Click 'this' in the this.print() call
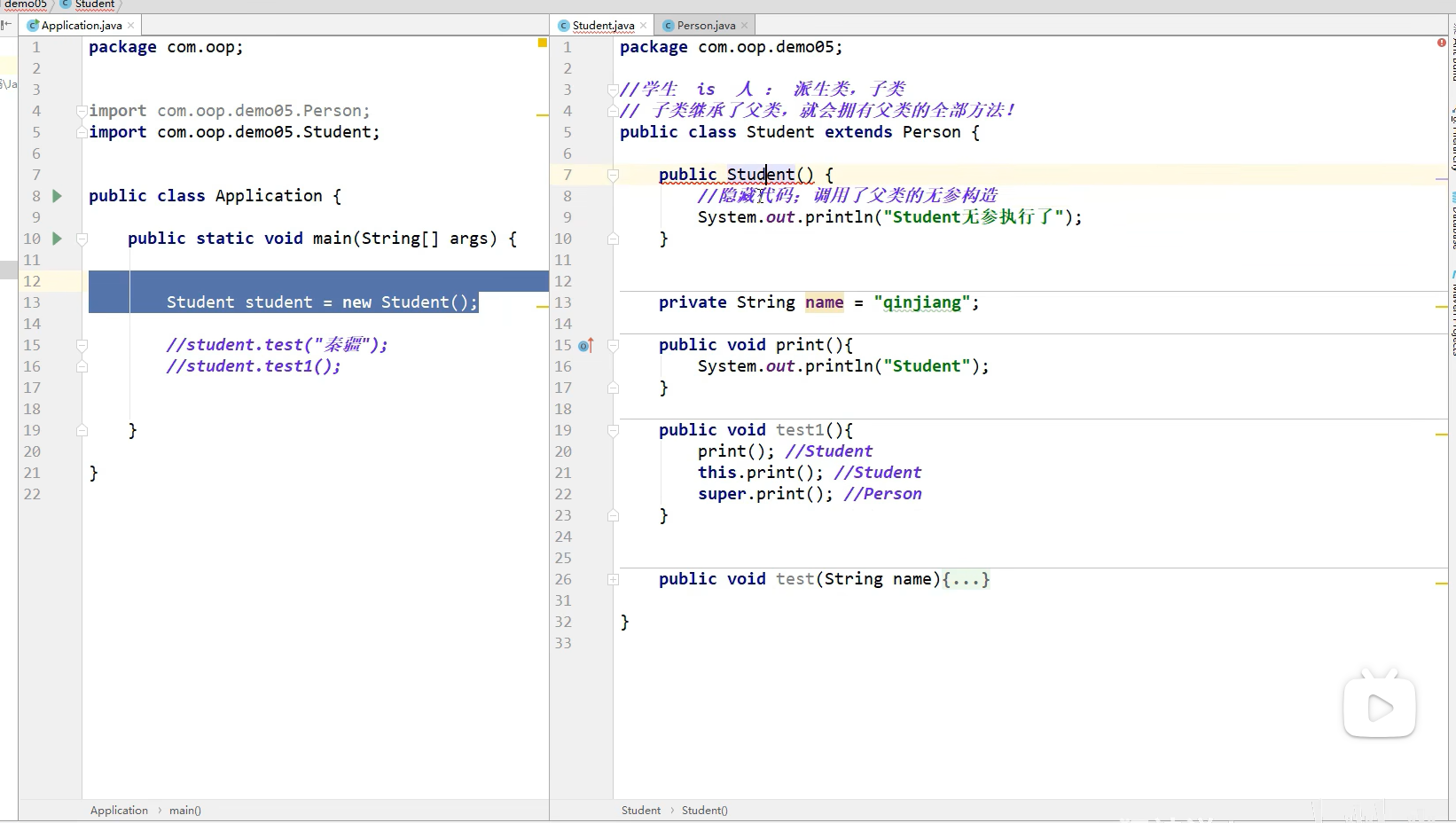The width and height of the screenshot is (1456, 823). pos(717,473)
